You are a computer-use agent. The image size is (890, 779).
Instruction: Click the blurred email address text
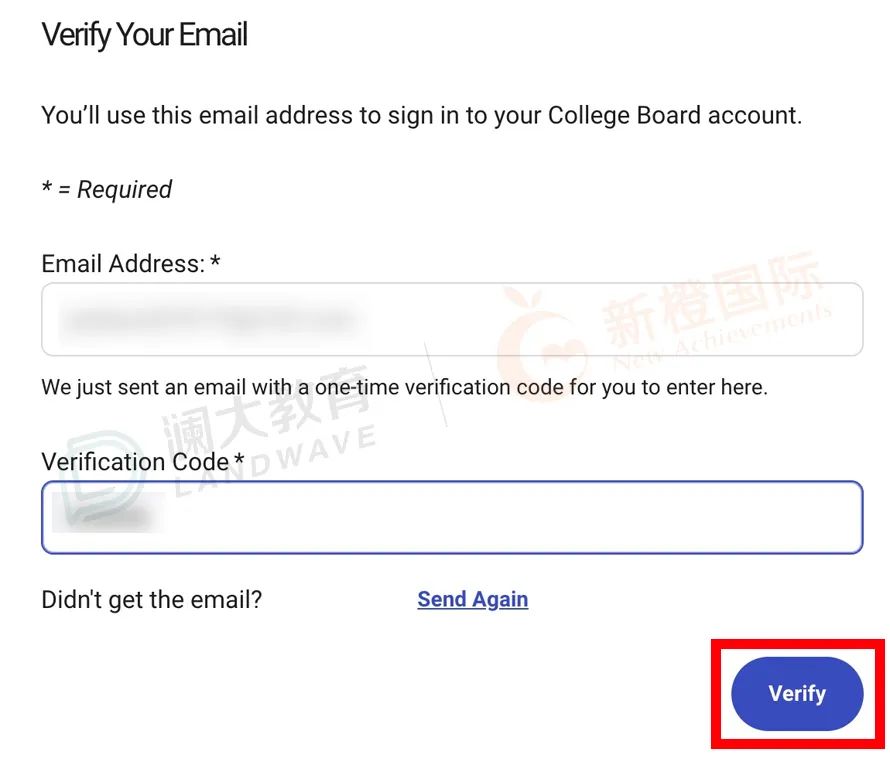207,320
